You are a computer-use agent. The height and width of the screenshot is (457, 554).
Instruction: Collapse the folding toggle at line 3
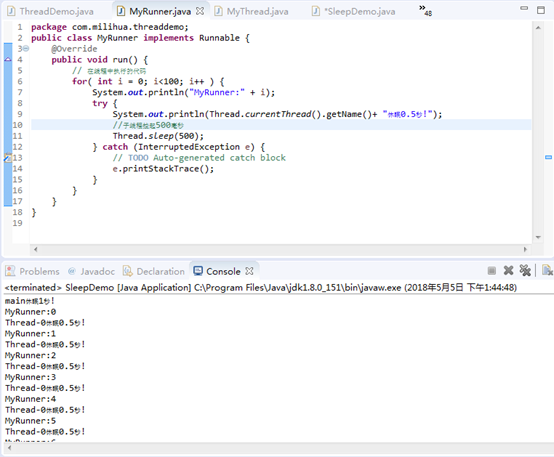click(x=26, y=49)
